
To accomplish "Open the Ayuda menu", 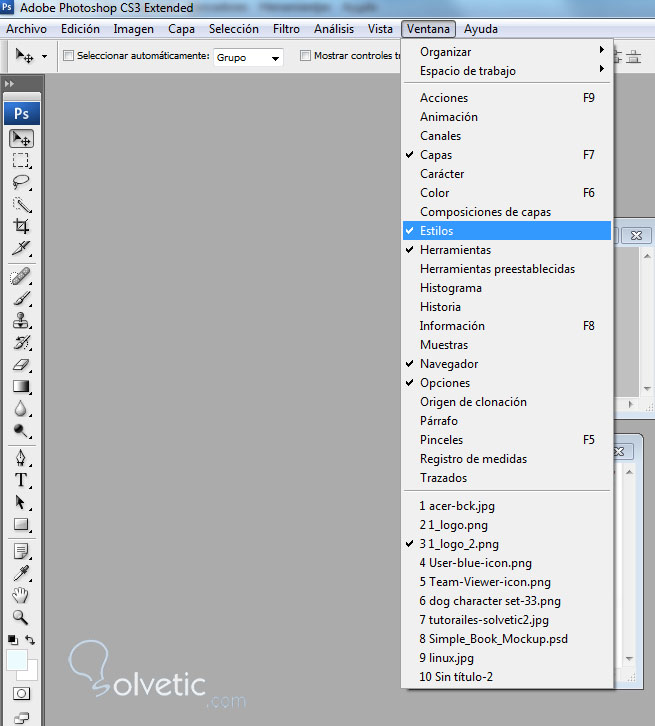I will point(480,29).
